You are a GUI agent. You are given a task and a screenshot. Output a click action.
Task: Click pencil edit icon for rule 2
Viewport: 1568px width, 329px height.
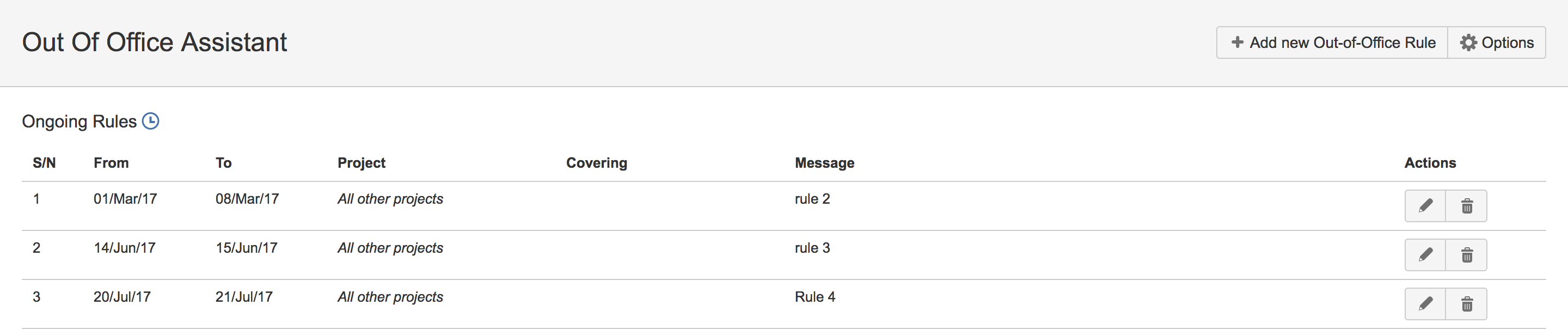point(1424,206)
